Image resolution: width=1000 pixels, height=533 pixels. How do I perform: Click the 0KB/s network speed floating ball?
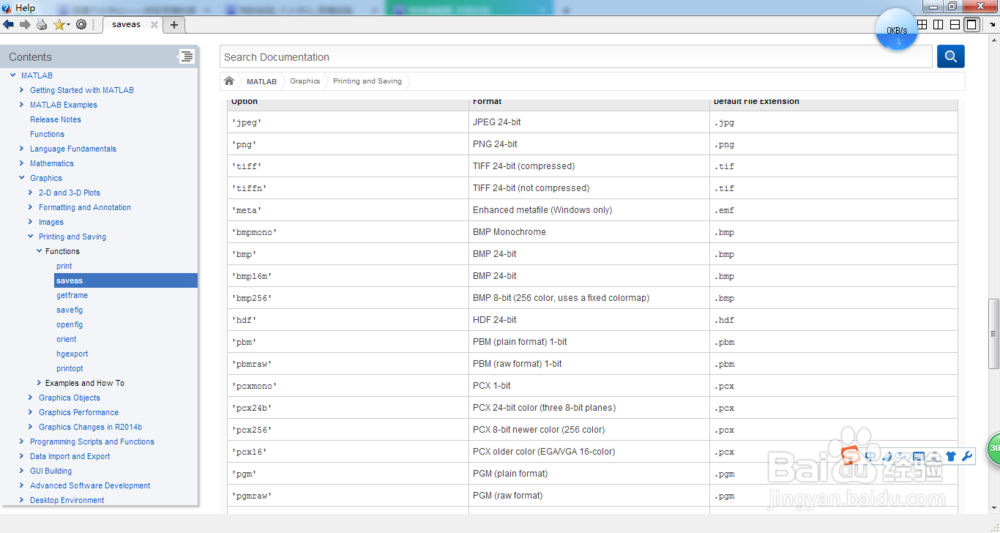tap(897, 30)
